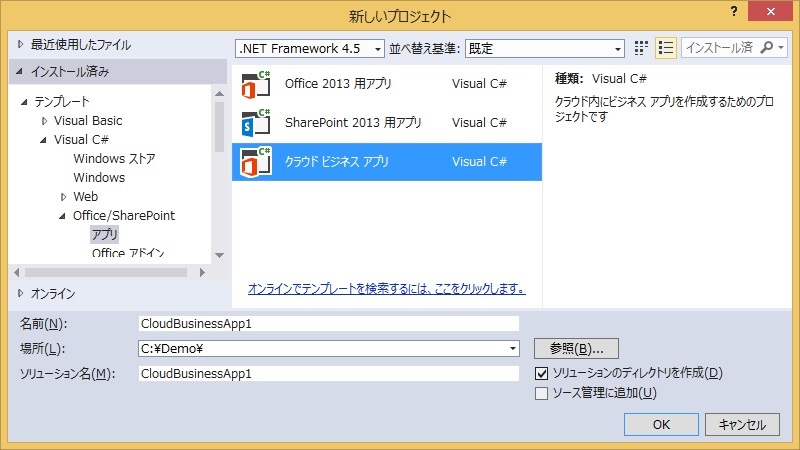
Task: Click horizontal scrollbar right arrow
Action: pos(202,272)
